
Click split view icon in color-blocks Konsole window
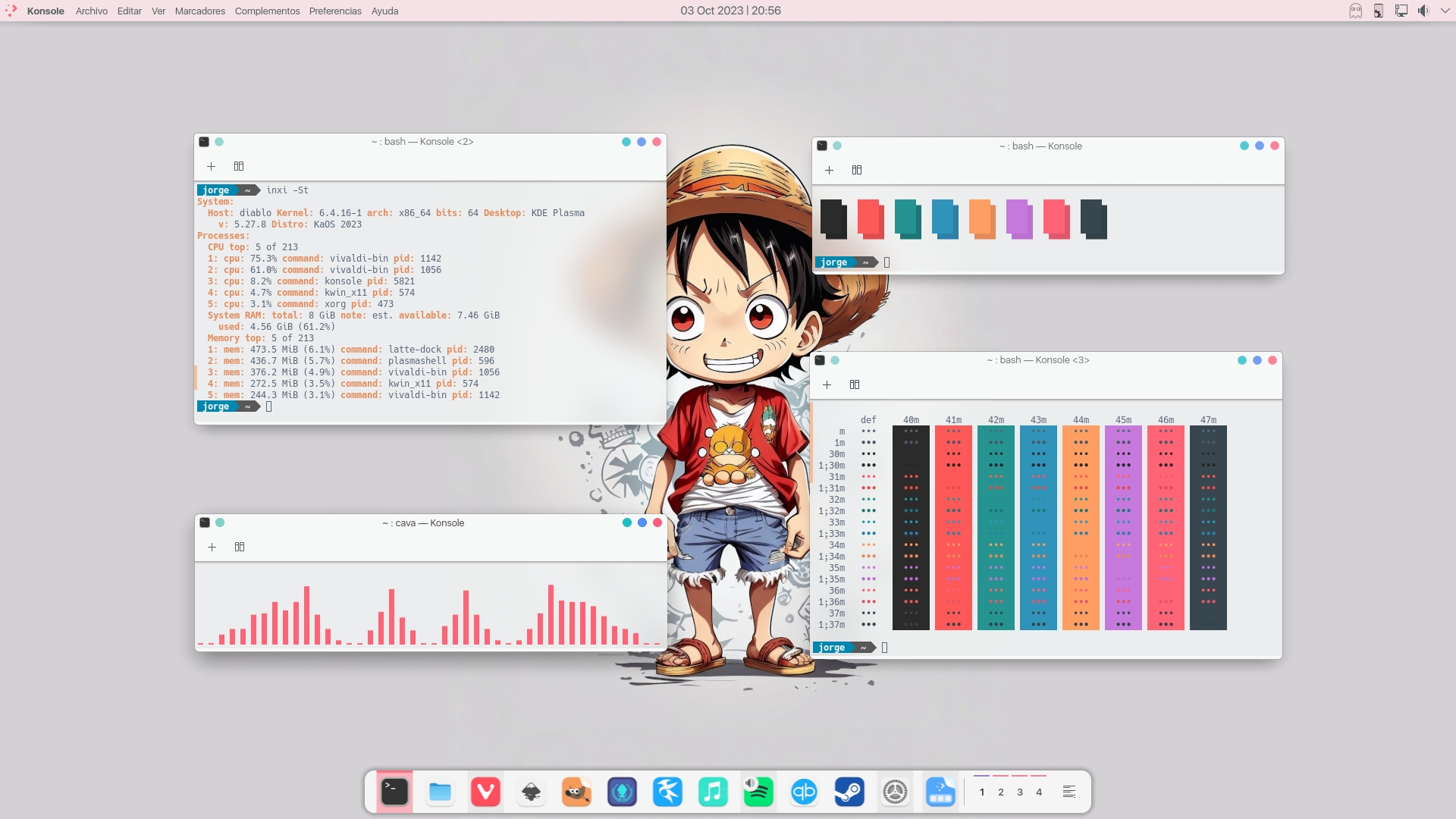click(857, 170)
